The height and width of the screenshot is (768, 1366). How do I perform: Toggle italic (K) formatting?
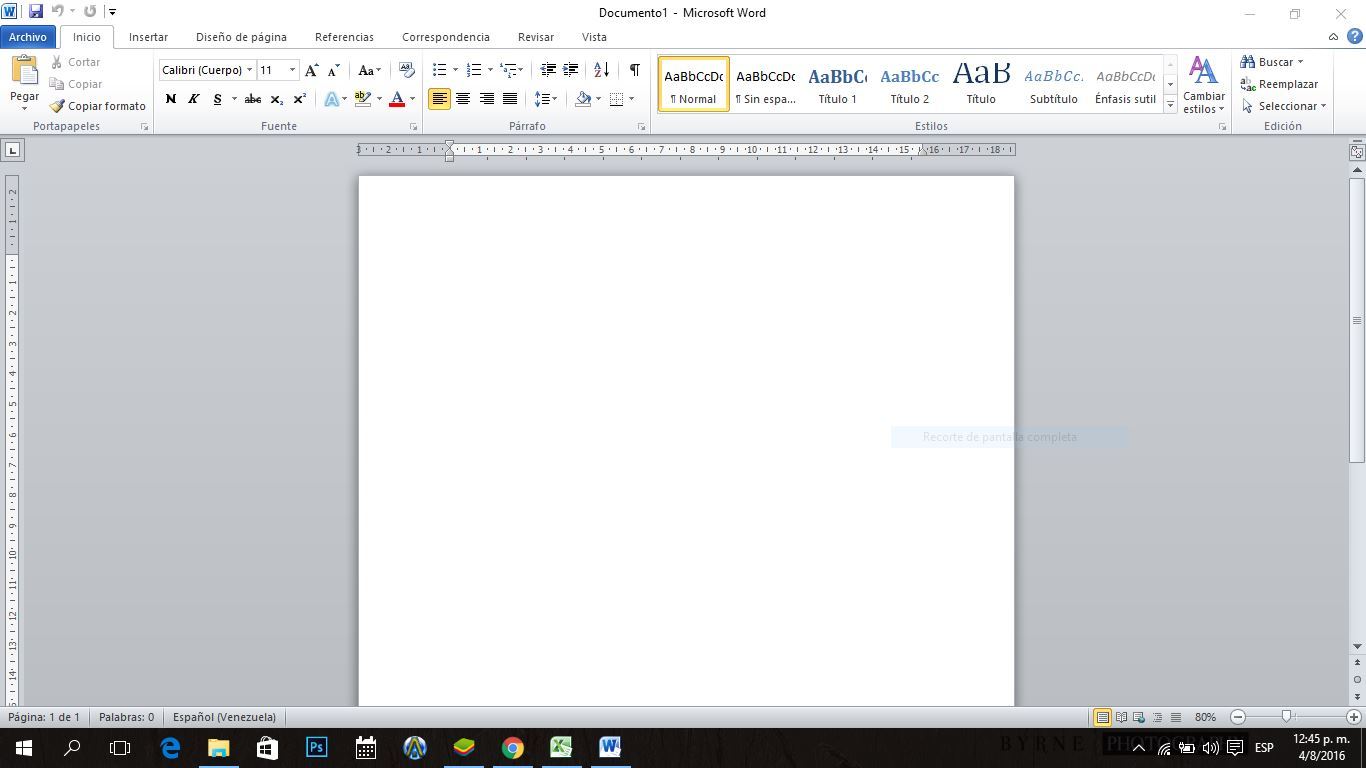coord(193,99)
